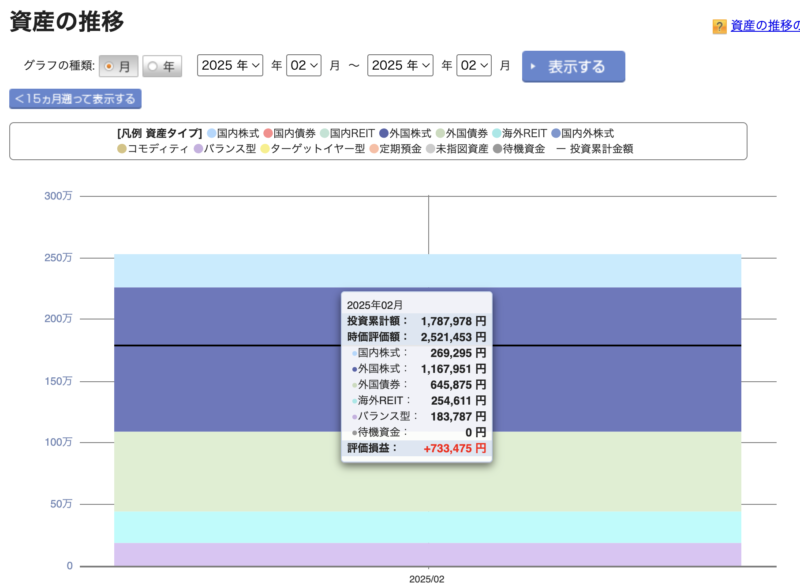Click the 15ヵ月遡って表示する button
Viewport: 800px width, 586px height.
tap(75, 99)
